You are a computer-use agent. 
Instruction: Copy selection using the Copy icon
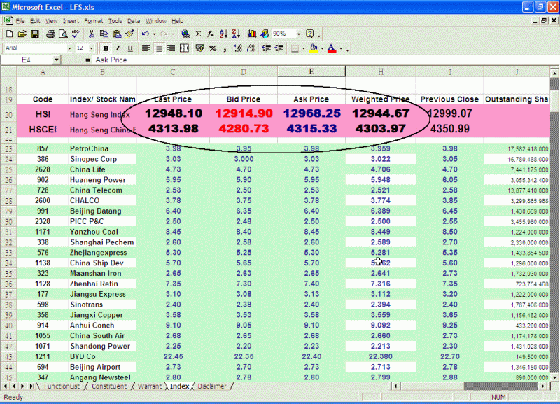pos(104,34)
